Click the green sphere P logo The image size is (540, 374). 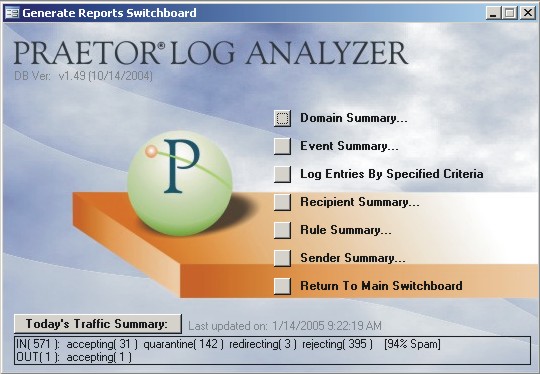tap(180, 183)
